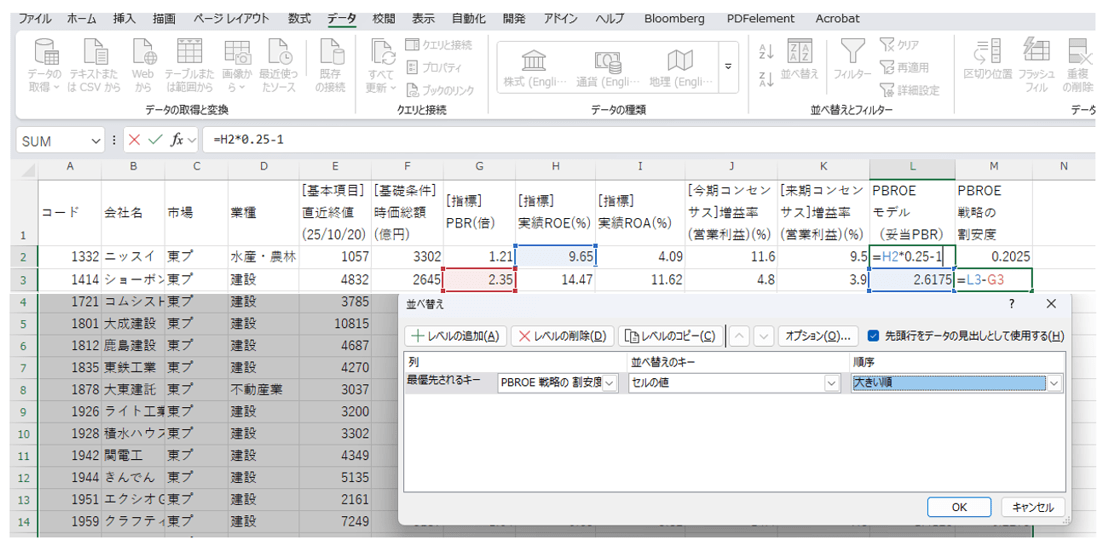Open the 並べ替えのキー dropdown
This screenshot has height=544, width=1105.
(831, 383)
